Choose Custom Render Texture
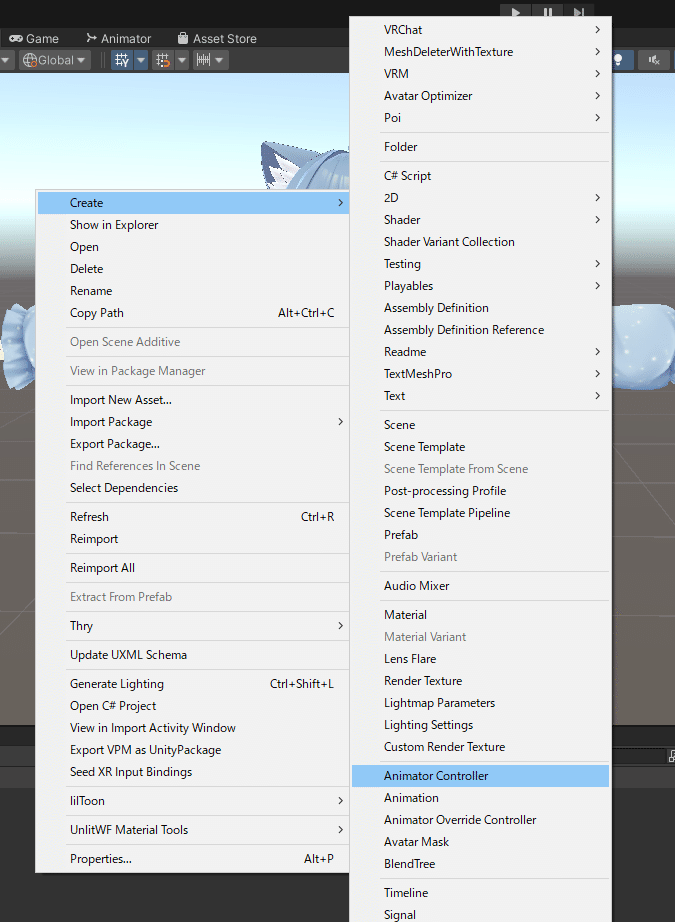 point(480,747)
